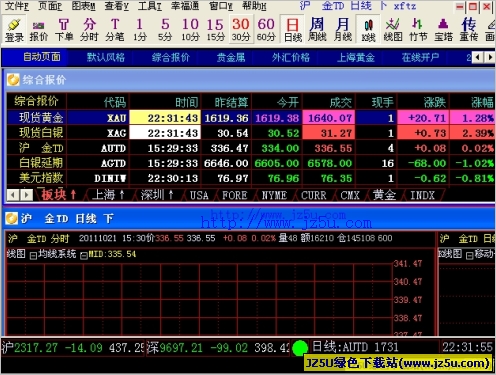Select the CMX market tab
This screenshot has height=375, width=496.
click(x=350, y=195)
